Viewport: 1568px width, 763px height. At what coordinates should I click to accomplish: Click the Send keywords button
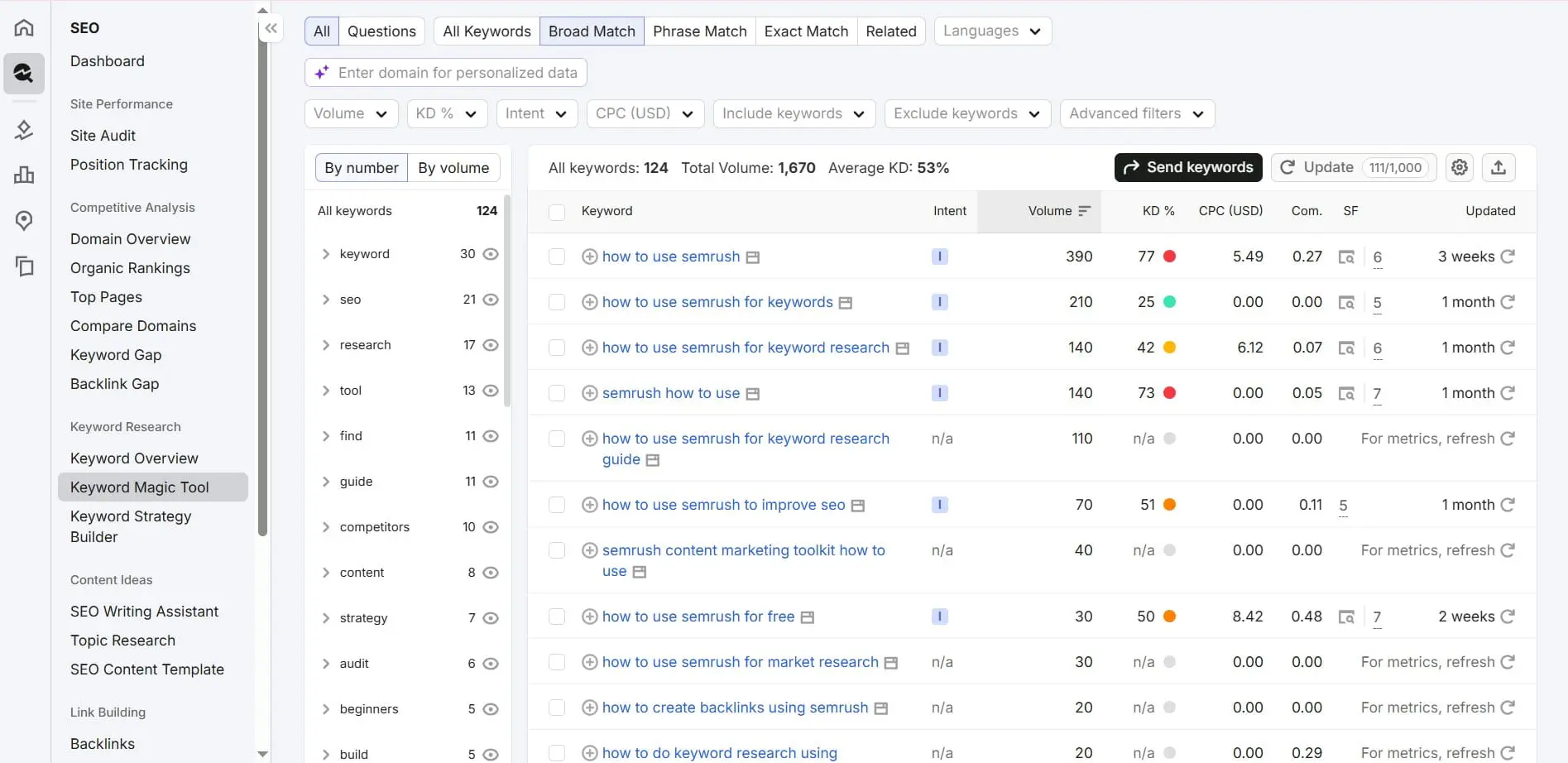click(1188, 167)
